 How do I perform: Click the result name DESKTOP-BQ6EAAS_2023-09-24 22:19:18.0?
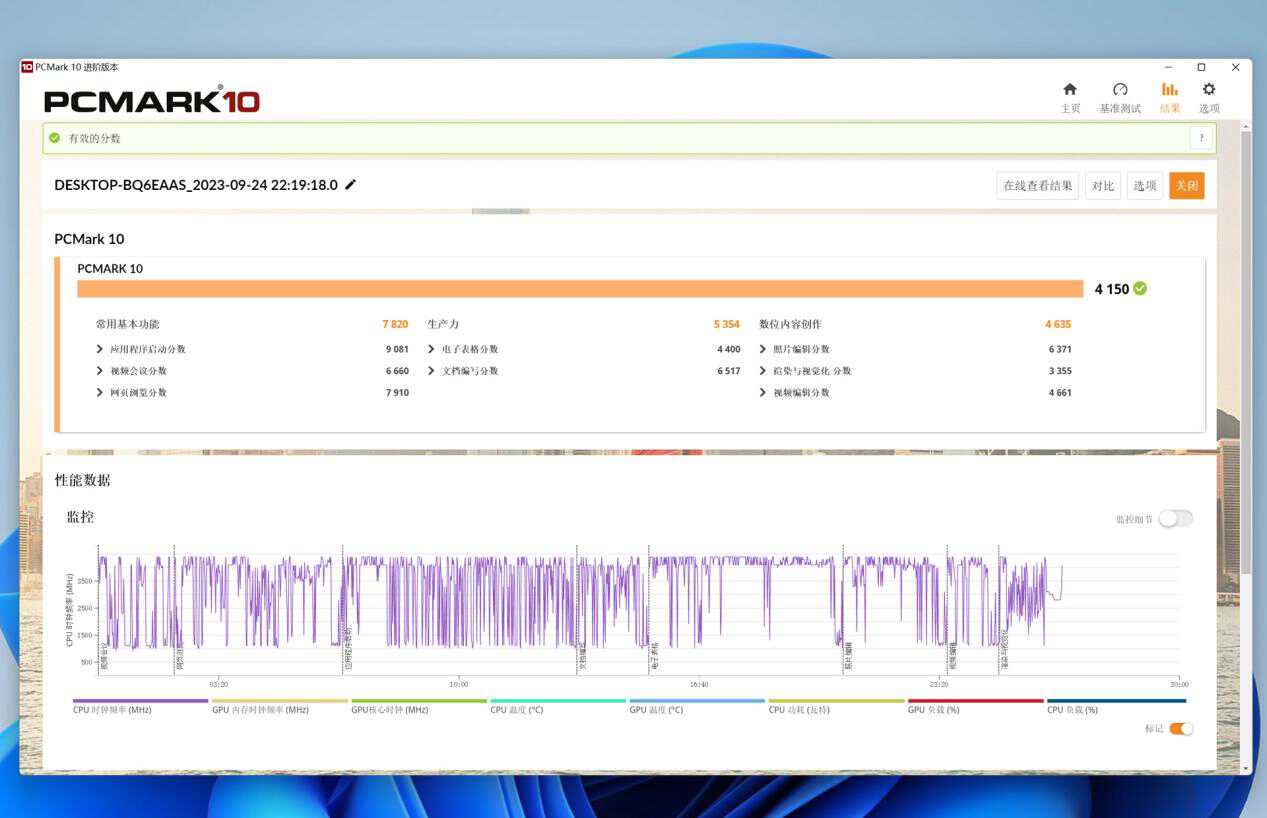196,185
